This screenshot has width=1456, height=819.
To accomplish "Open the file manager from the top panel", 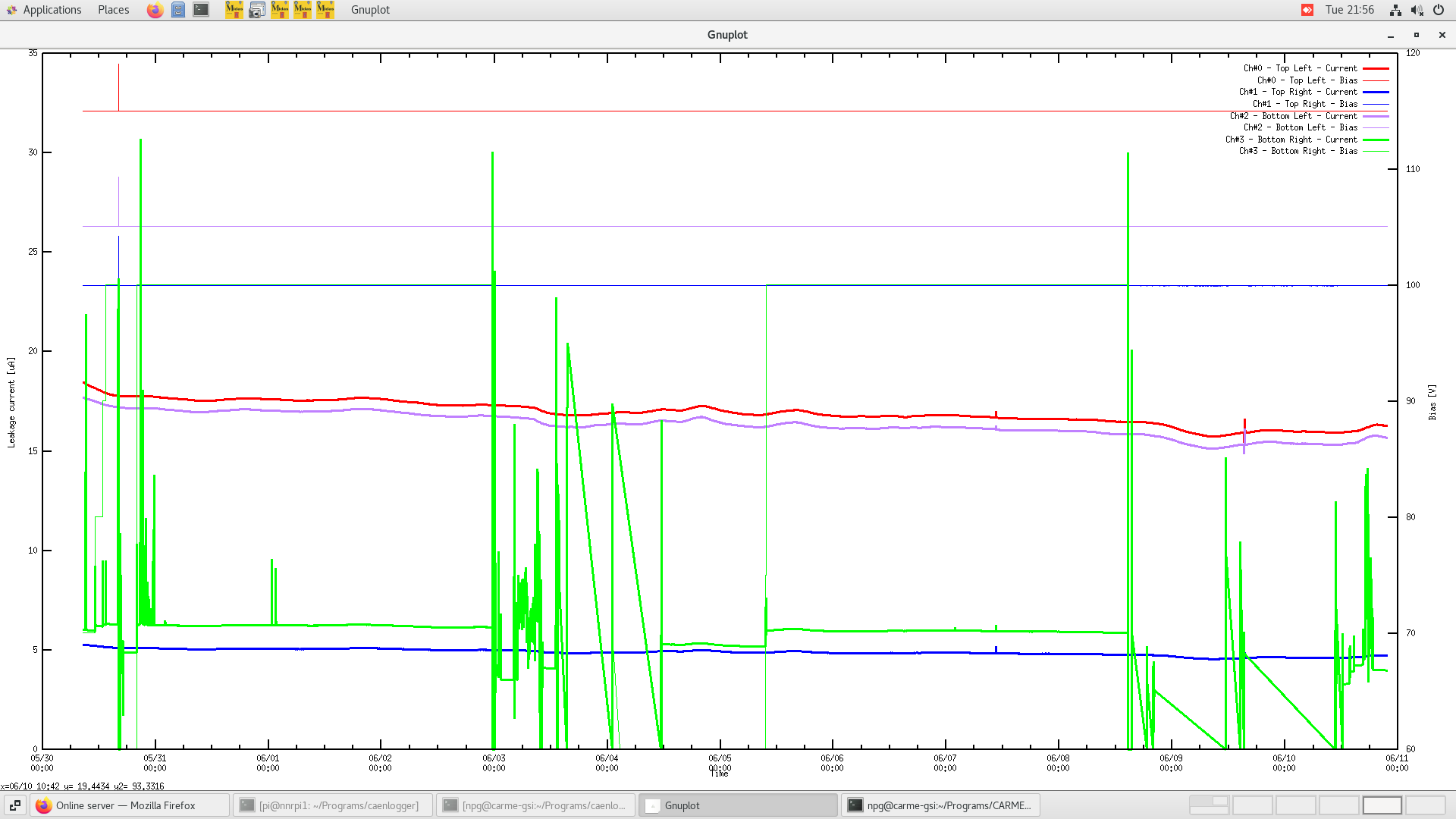I will tap(177, 10).
